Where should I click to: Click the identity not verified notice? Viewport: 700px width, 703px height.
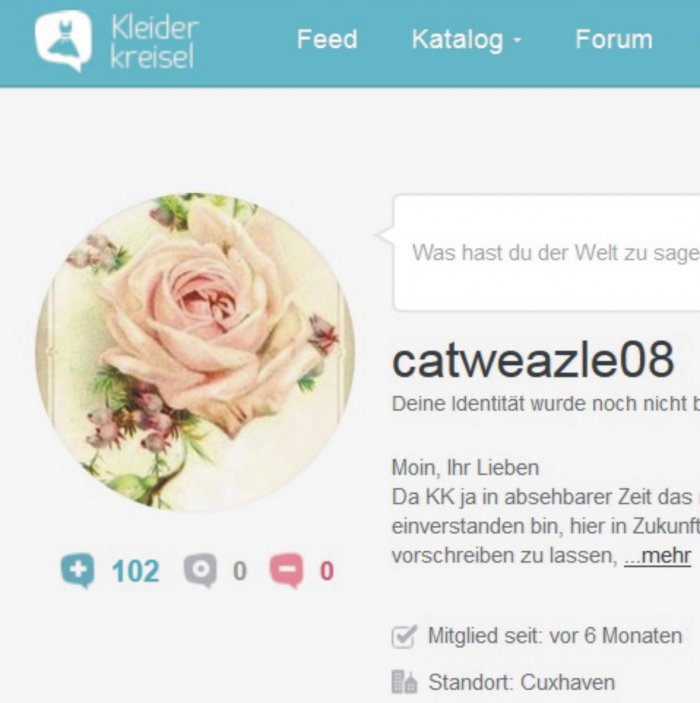[546, 404]
